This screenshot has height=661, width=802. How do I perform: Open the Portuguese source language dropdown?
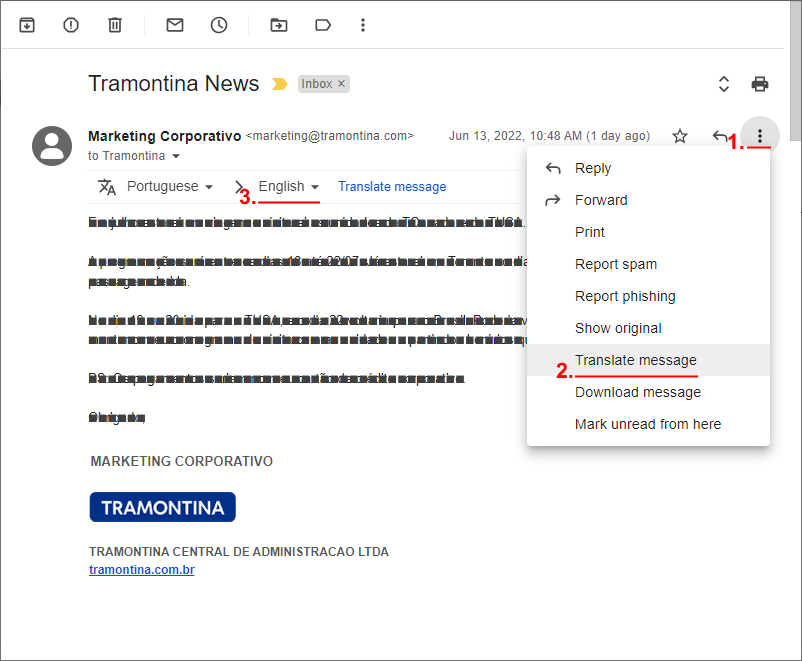coord(170,186)
